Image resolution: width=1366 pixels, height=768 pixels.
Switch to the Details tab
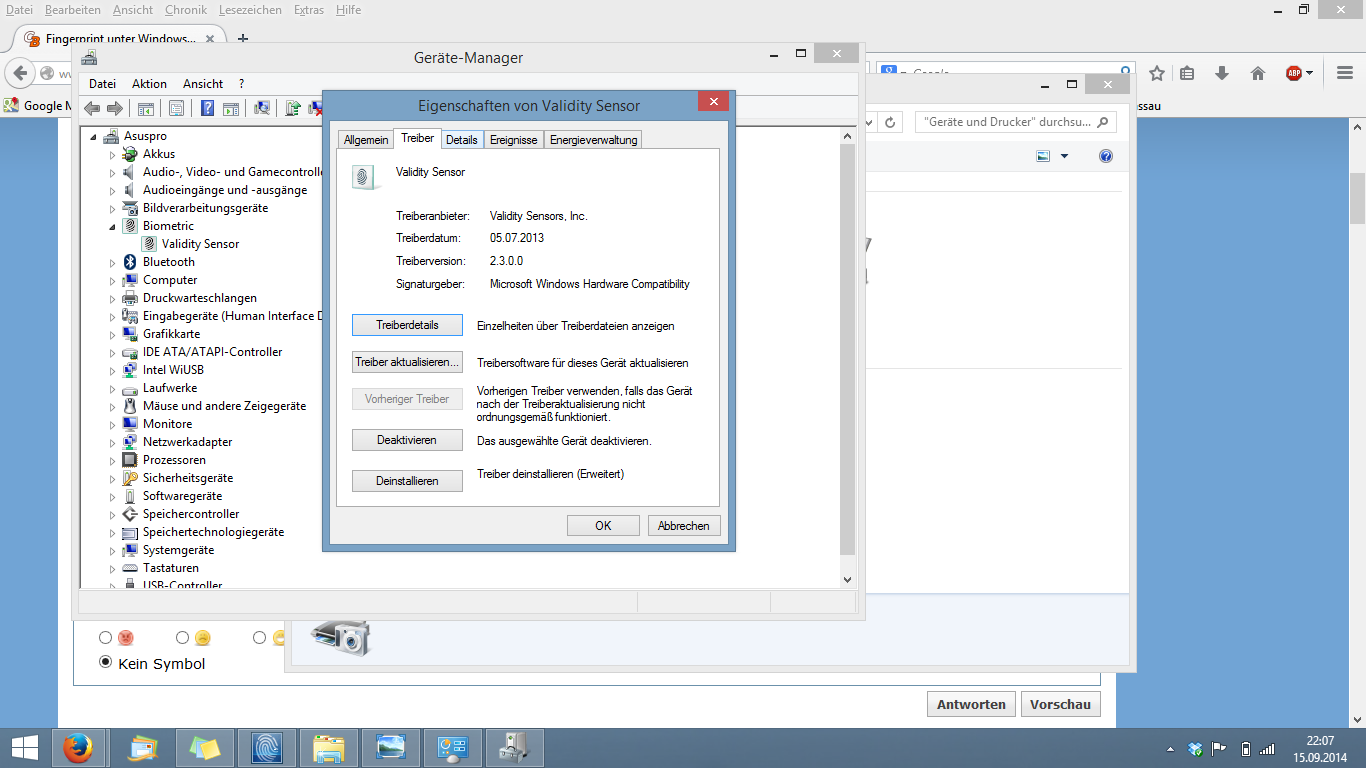[x=462, y=140]
